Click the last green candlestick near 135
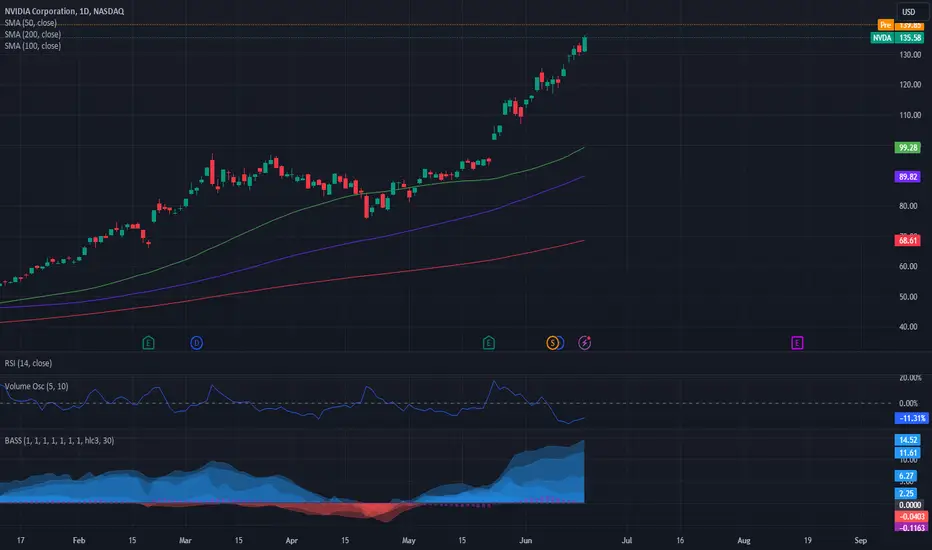 [x=585, y=44]
